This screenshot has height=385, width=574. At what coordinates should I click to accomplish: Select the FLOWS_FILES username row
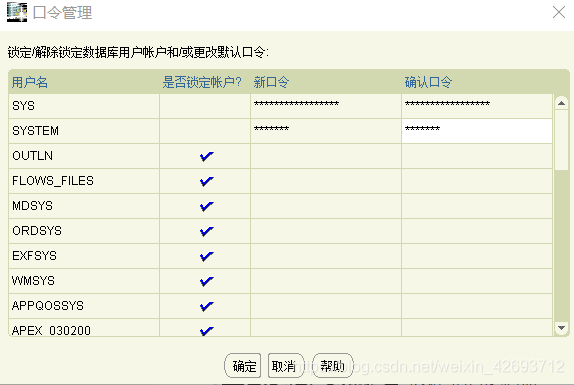(84, 181)
